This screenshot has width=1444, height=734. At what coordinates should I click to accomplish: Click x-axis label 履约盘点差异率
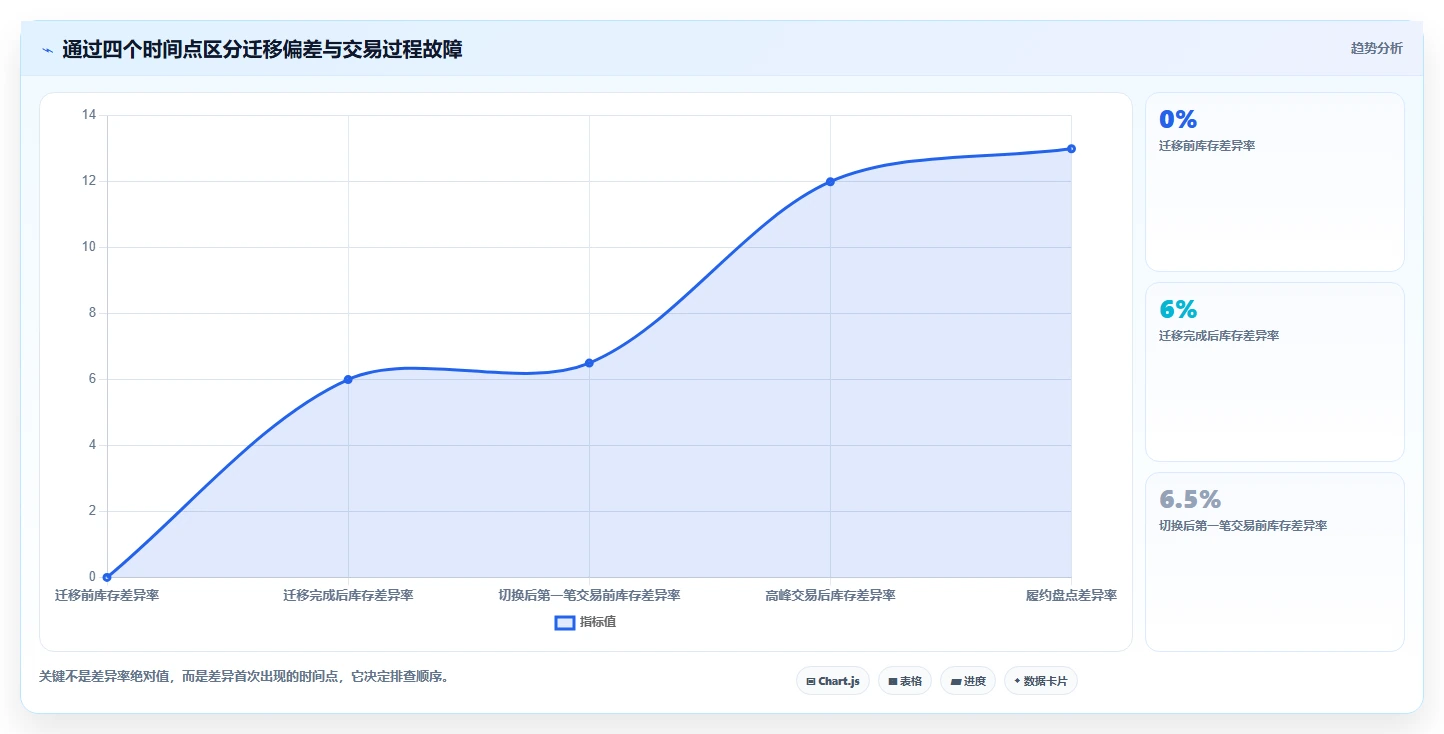(x=1071, y=595)
